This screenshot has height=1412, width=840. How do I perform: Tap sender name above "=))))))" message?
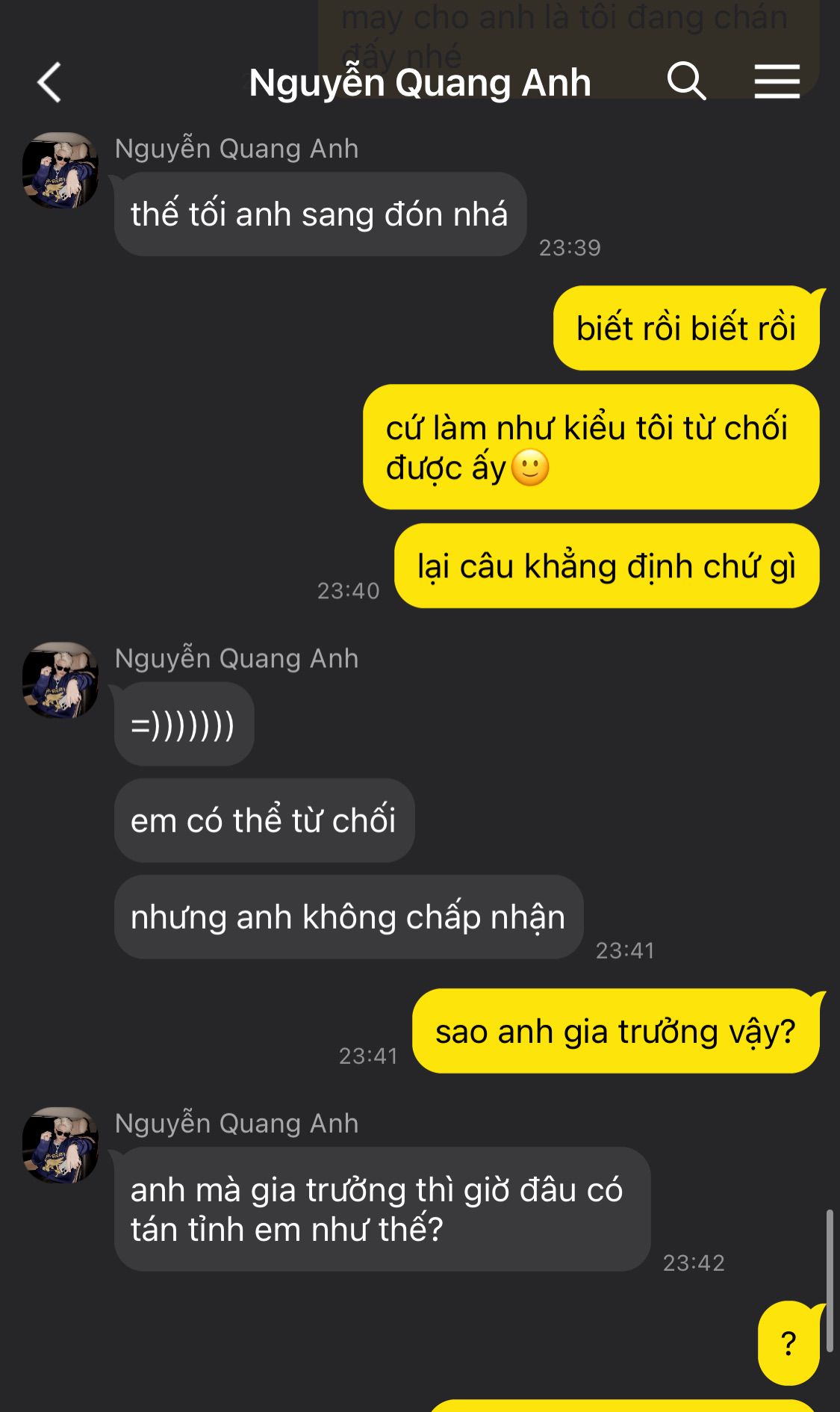coord(237,658)
